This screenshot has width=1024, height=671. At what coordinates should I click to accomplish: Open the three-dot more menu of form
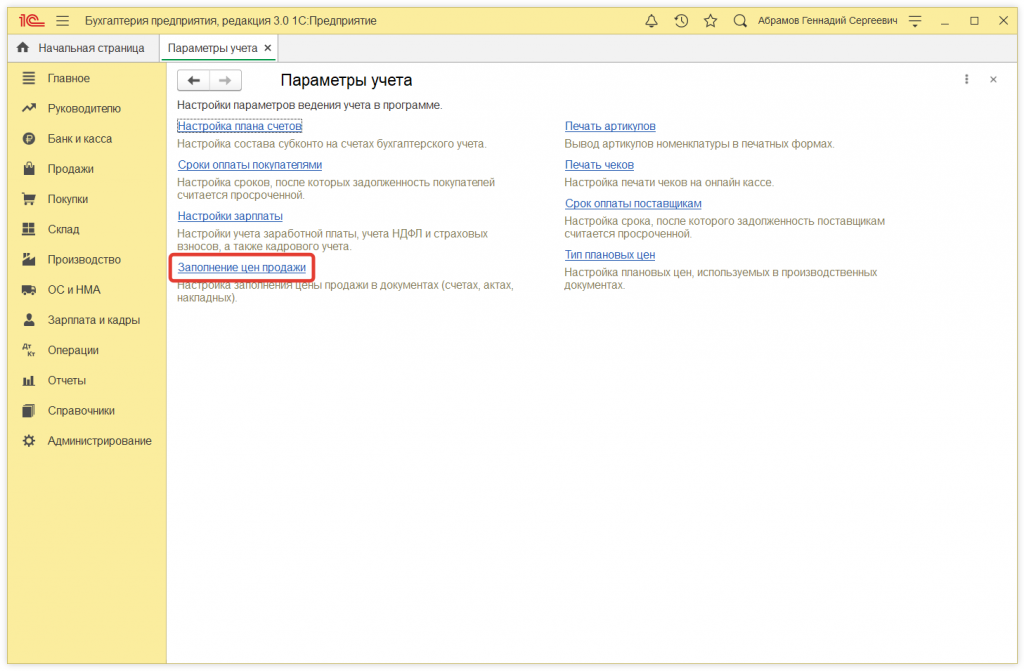click(x=966, y=80)
